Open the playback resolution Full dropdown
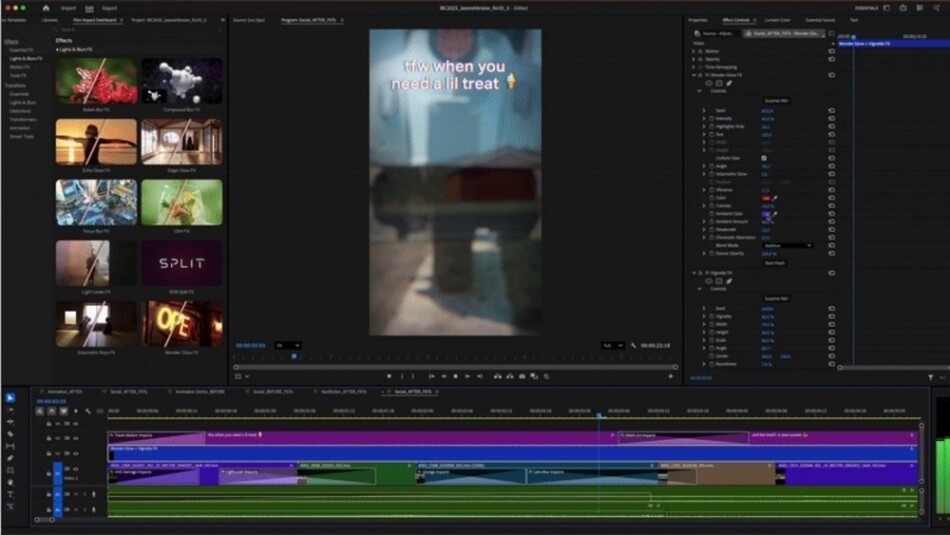The width and height of the screenshot is (950, 535). coord(612,345)
